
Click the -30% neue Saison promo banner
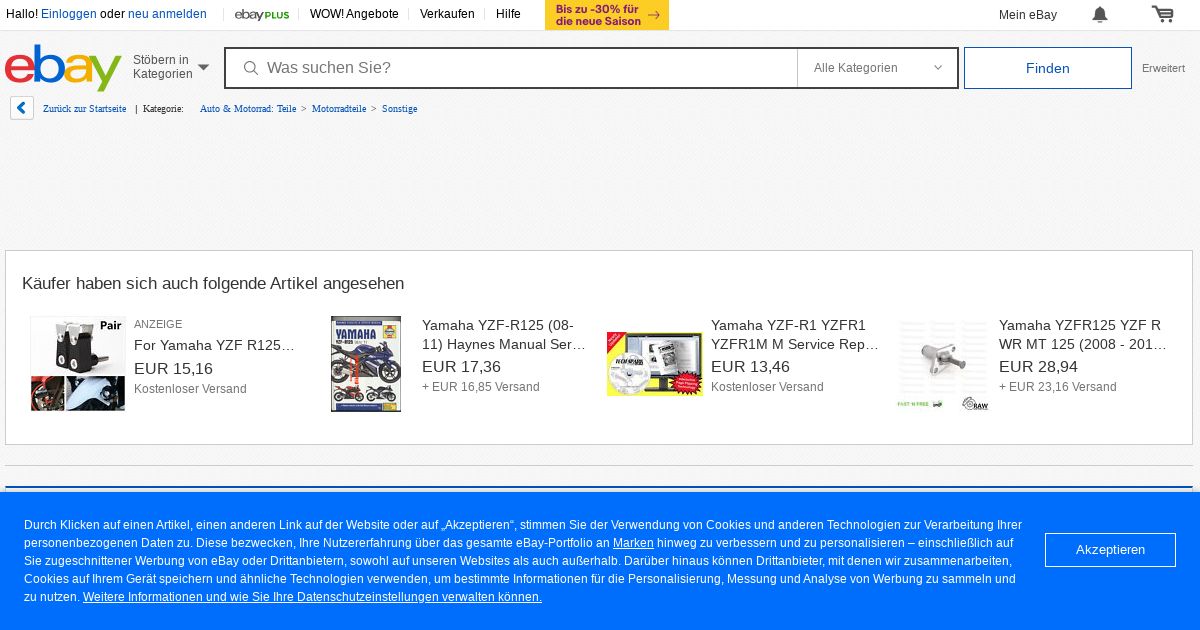[607, 15]
